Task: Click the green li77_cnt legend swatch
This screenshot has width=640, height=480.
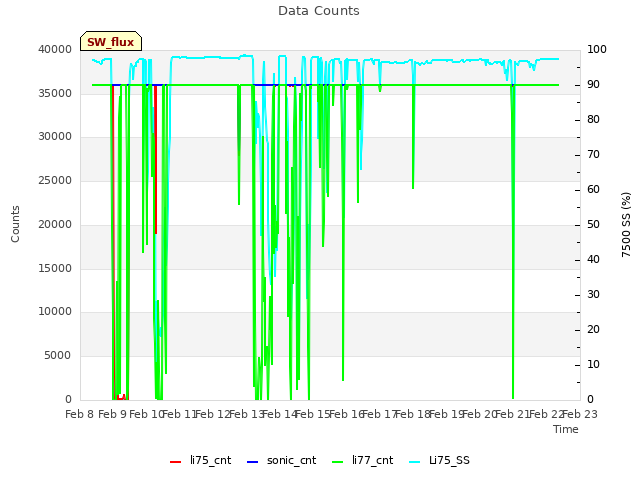Action: point(338,462)
